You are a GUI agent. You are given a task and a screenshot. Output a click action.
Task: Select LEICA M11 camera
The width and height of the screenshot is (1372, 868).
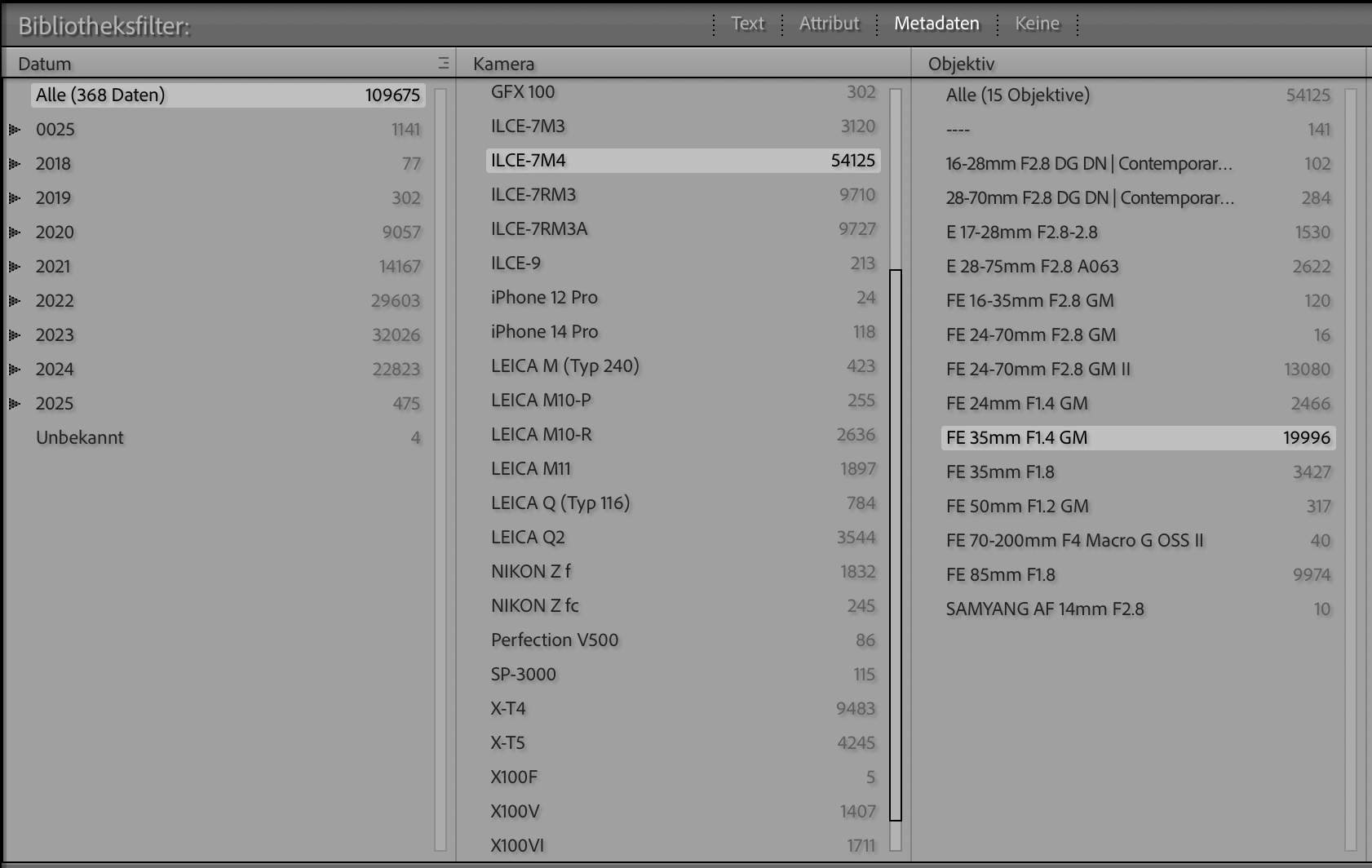point(684,468)
